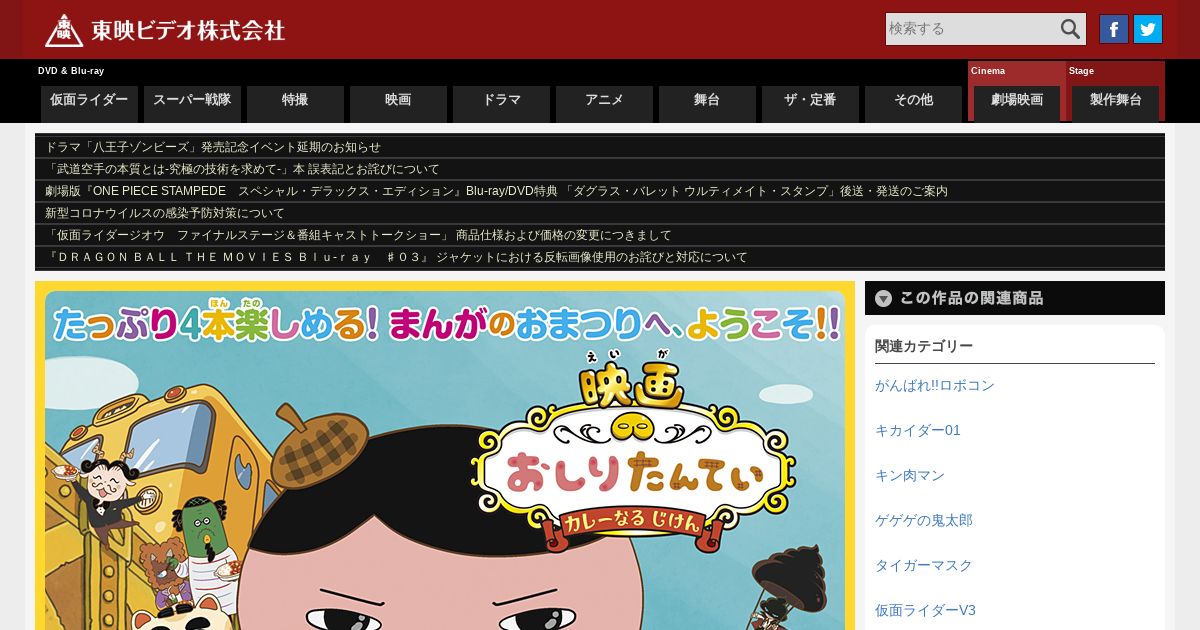The height and width of the screenshot is (630, 1200).
Task: Open the ゲゲゲの鬼太郎 category link
Action: tap(924, 520)
